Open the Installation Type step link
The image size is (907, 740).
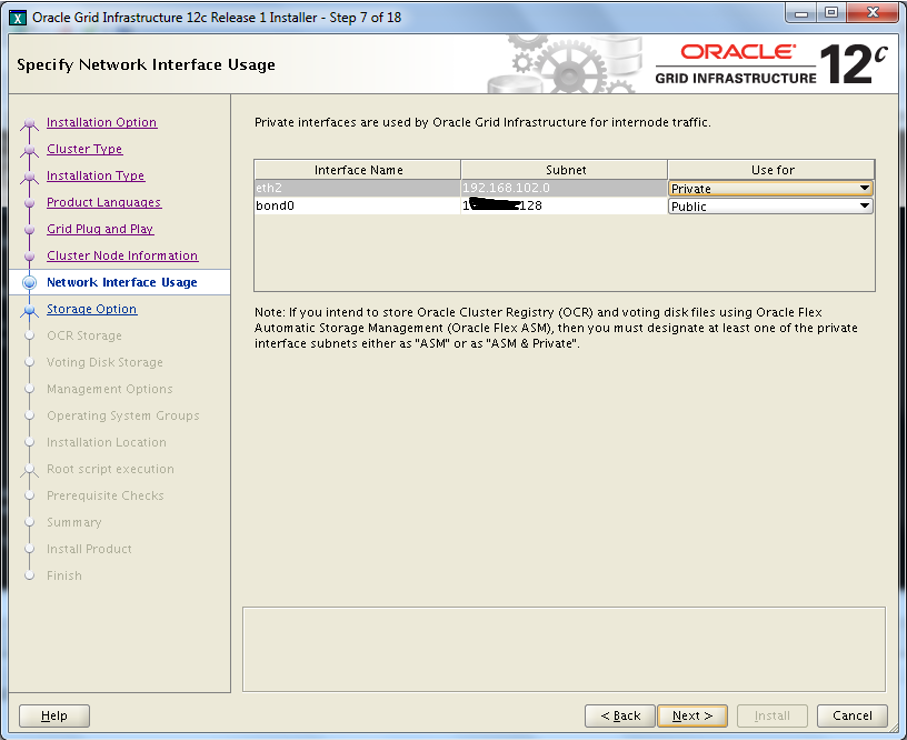95,176
